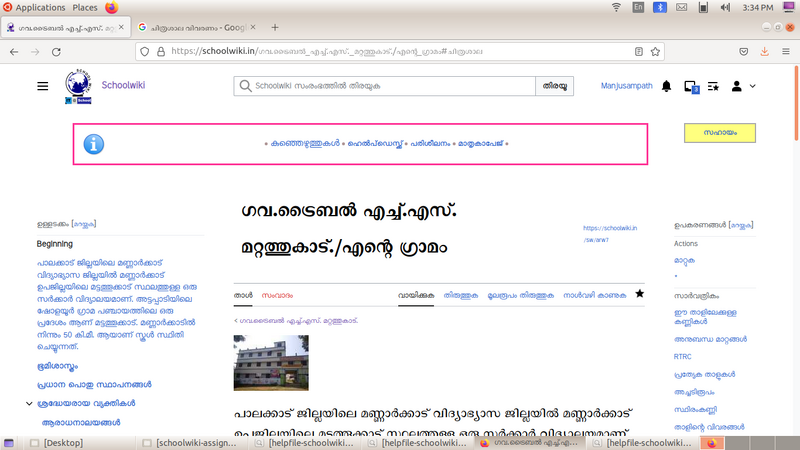The height and width of the screenshot is (450, 800).
Task: Open the മൂലരൂപം തിരുത്തുക source edit tab
Action: tap(520, 295)
